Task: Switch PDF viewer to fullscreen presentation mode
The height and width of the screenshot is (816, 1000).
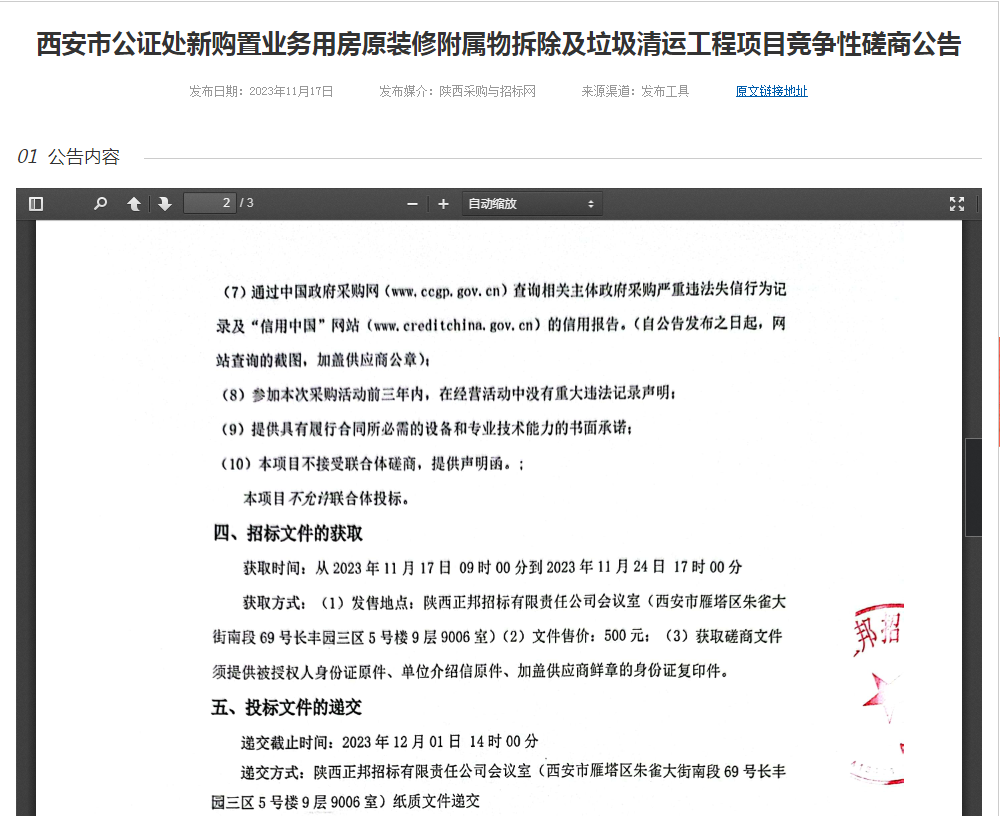Action: (x=957, y=204)
